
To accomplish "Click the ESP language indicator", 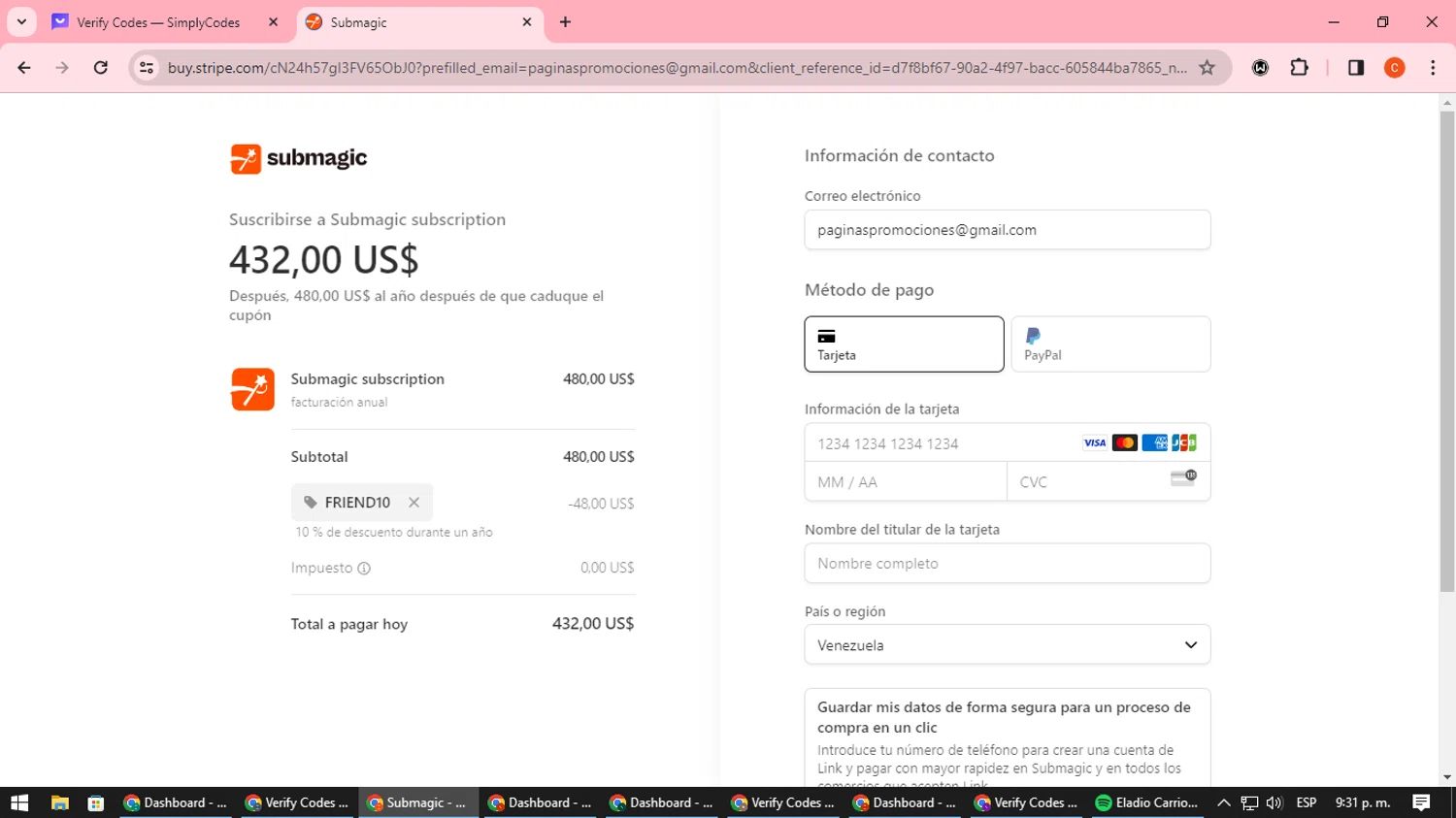I will click(x=1307, y=802).
